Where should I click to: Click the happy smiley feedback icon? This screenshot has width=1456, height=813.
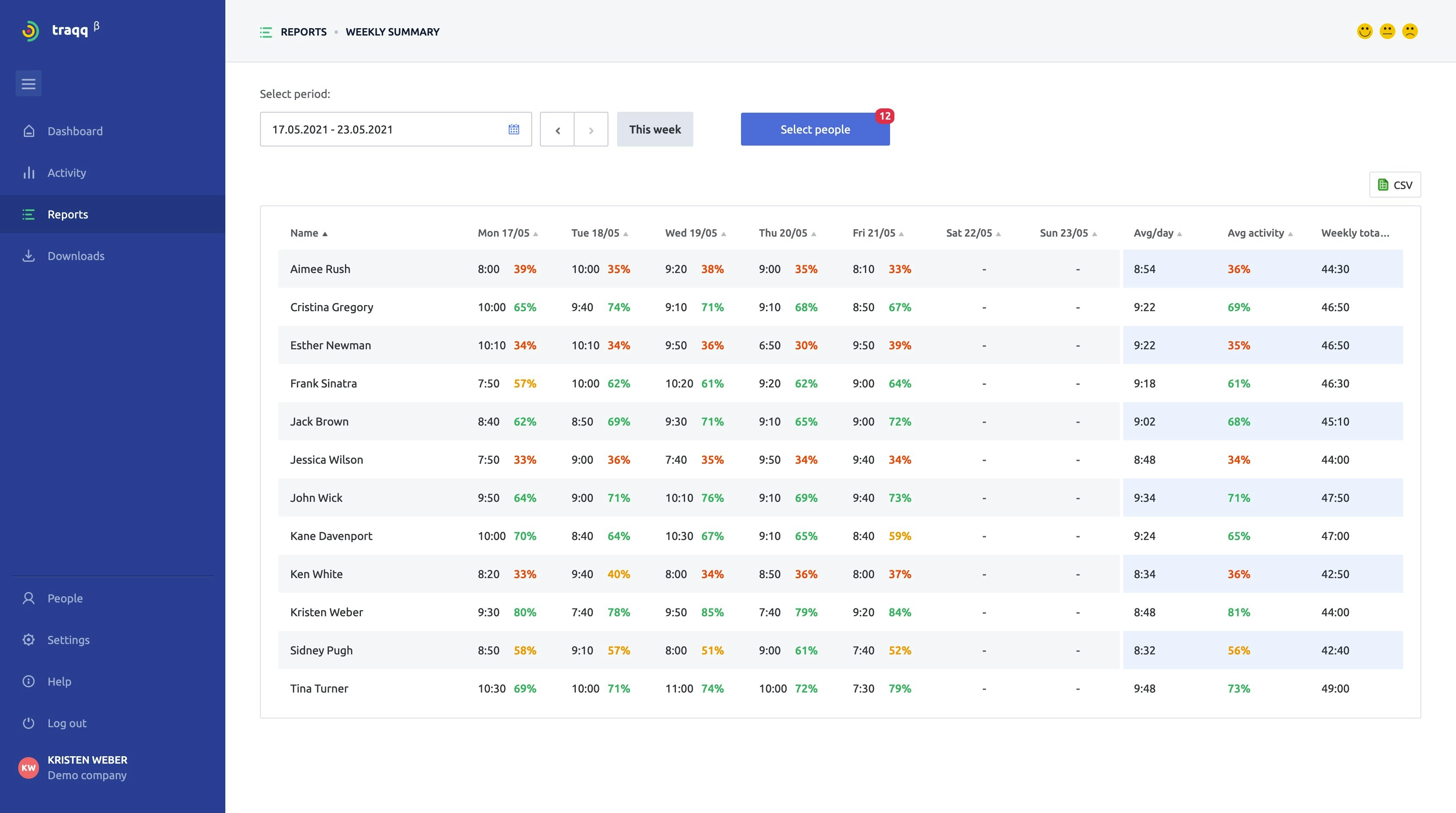coord(1365,31)
